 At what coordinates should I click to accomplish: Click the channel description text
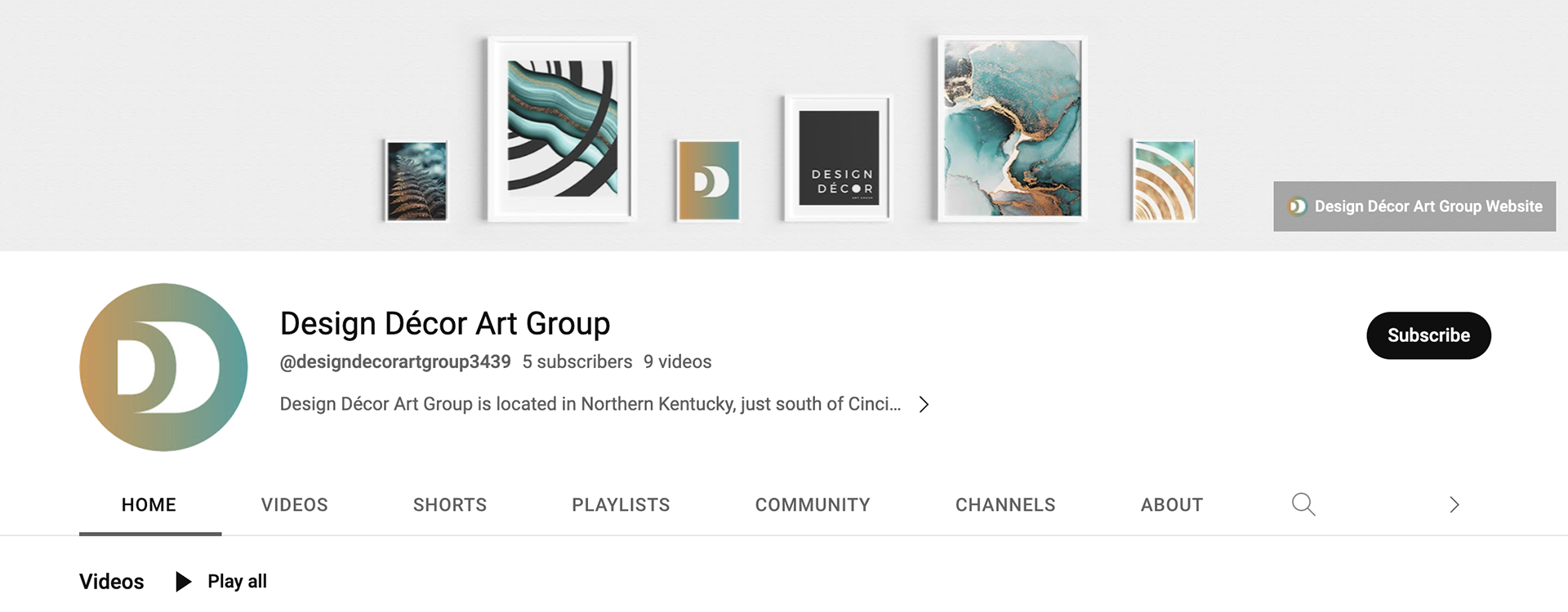590,404
